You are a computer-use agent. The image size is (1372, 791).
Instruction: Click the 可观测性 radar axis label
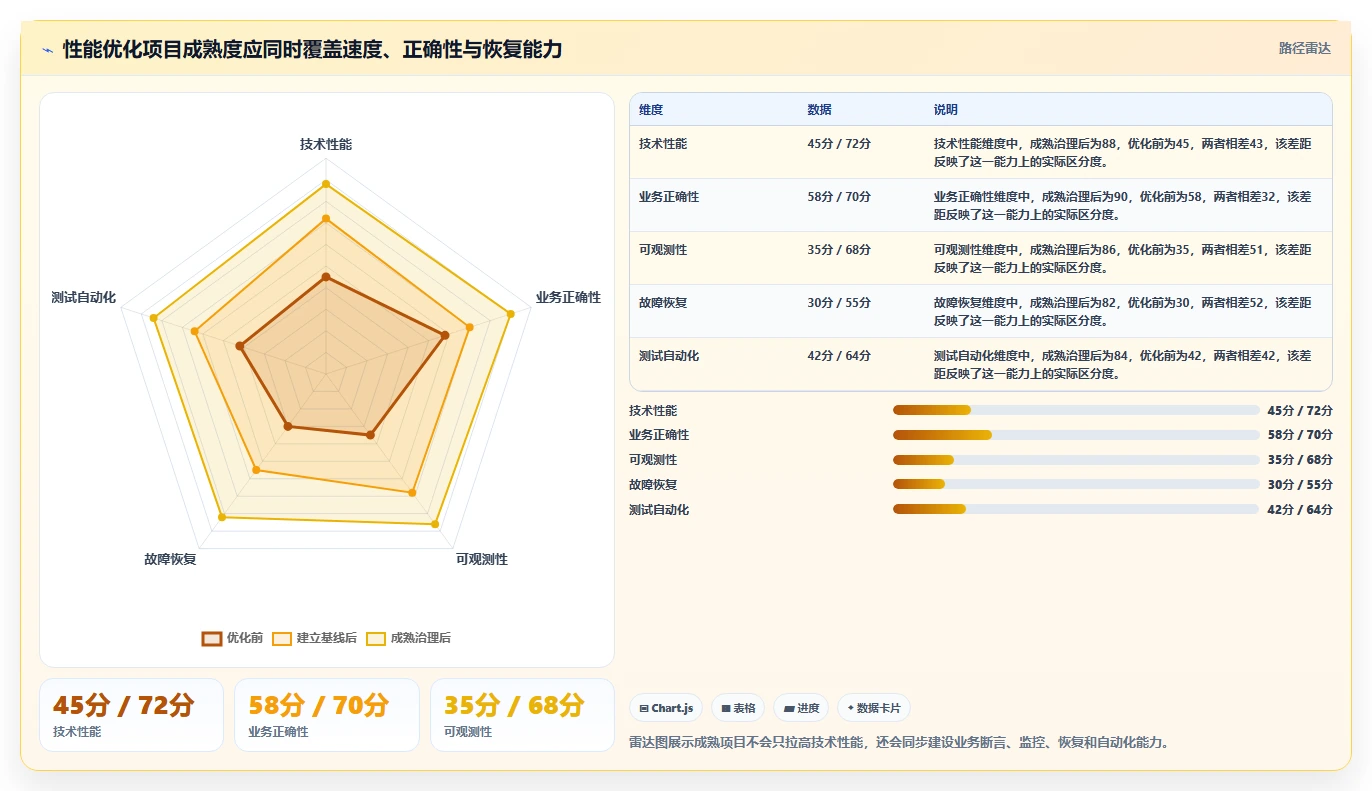tap(482, 559)
